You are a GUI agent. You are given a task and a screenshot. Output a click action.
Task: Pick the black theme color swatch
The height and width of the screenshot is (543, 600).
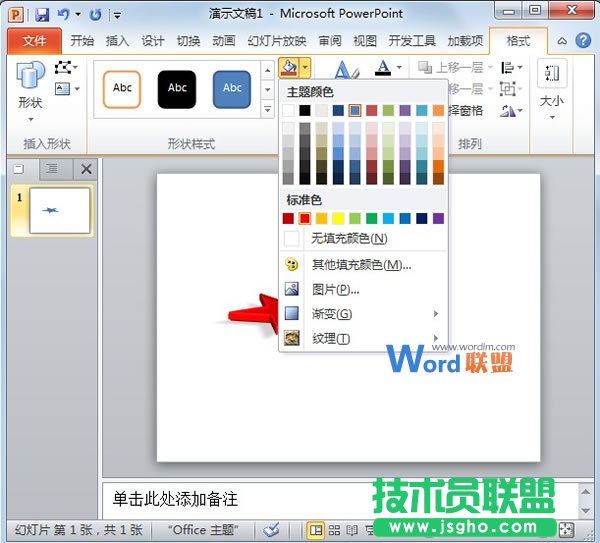(x=305, y=111)
